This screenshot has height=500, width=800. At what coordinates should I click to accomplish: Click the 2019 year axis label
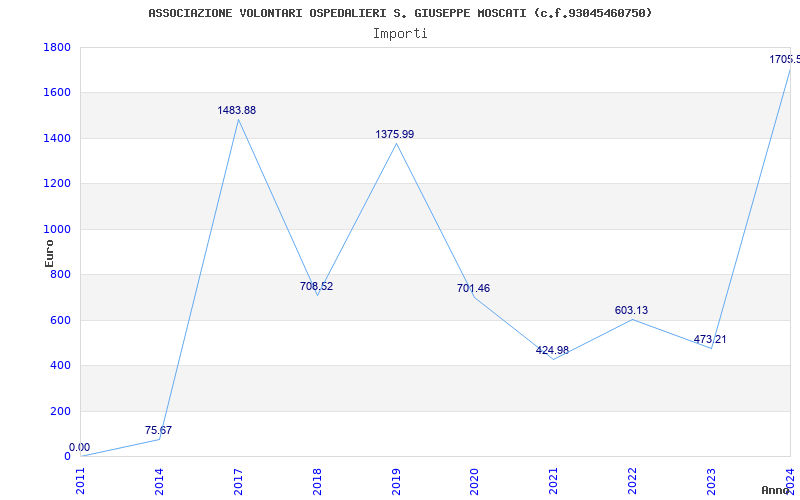[396, 482]
